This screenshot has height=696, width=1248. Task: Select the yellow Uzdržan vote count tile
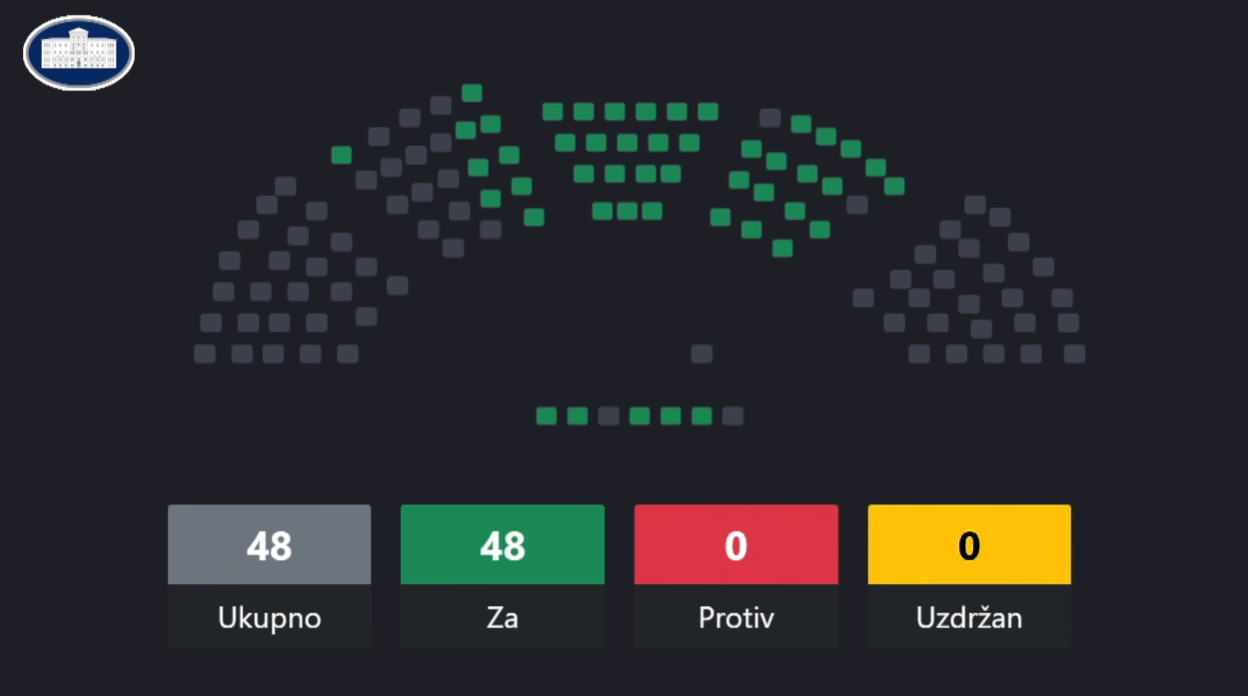969,545
